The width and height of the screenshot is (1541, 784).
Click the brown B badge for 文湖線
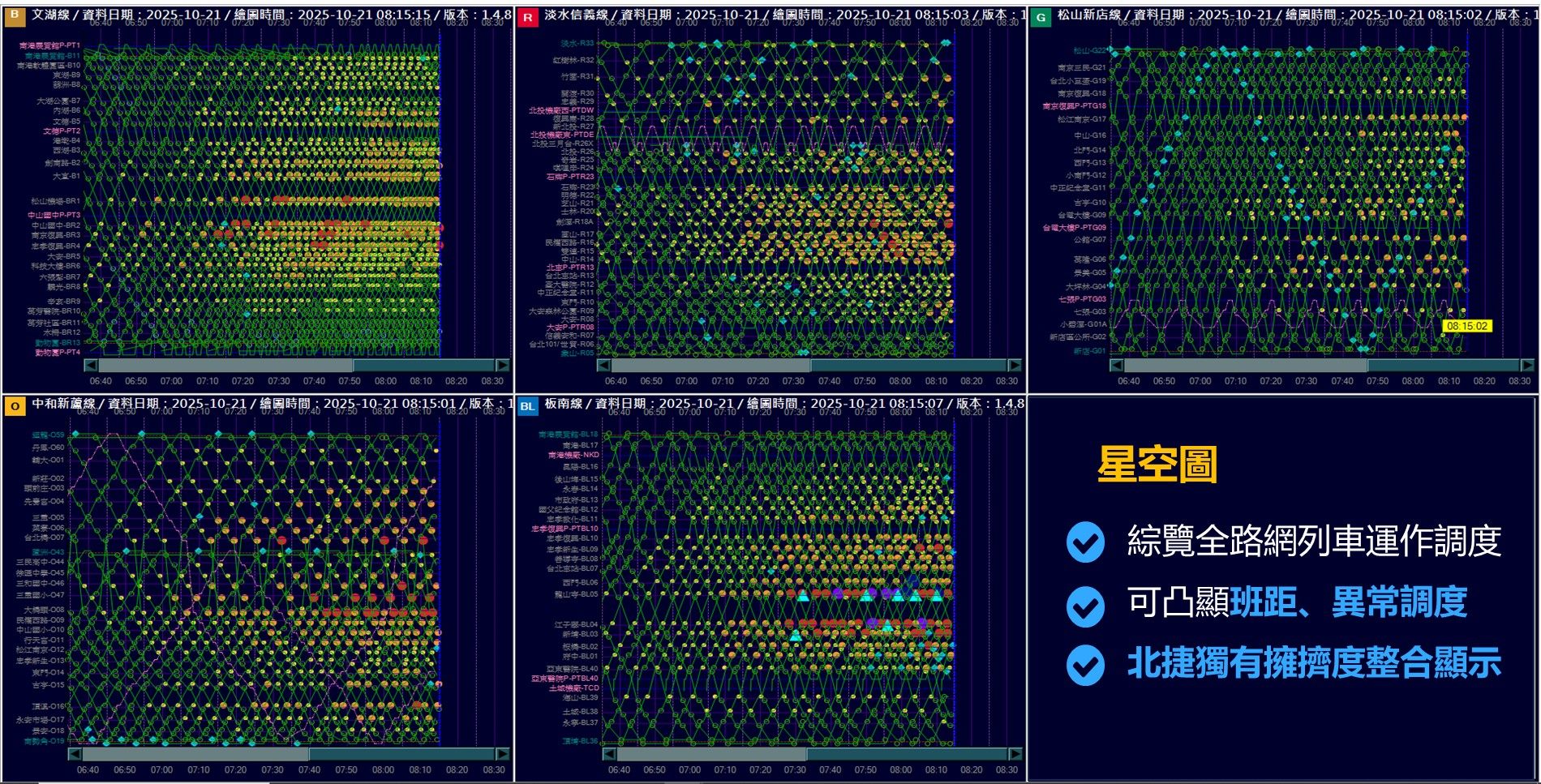[x=14, y=15]
